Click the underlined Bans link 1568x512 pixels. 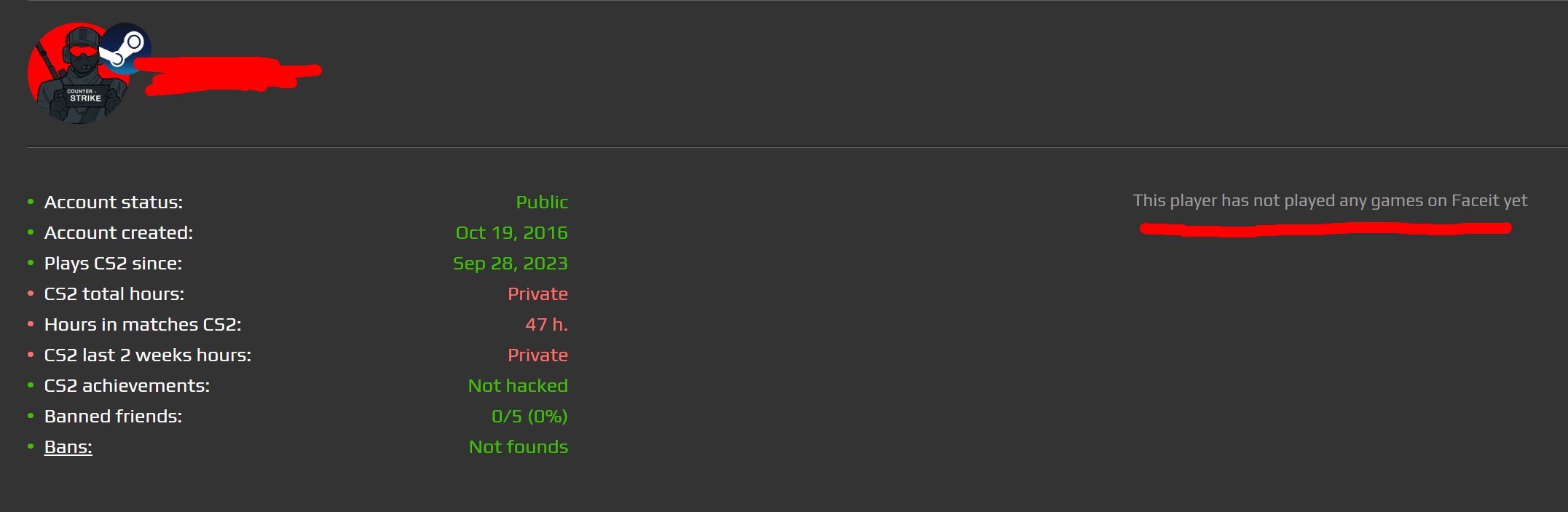click(x=68, y=446)
